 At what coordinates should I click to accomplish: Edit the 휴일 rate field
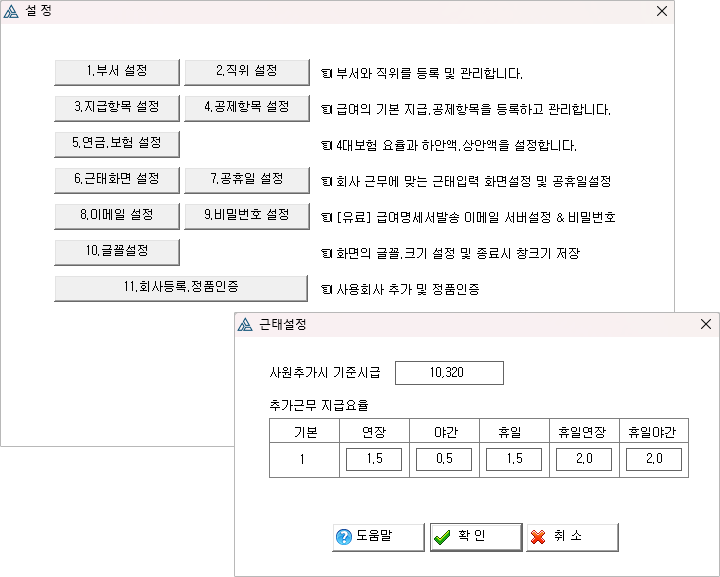514,459
